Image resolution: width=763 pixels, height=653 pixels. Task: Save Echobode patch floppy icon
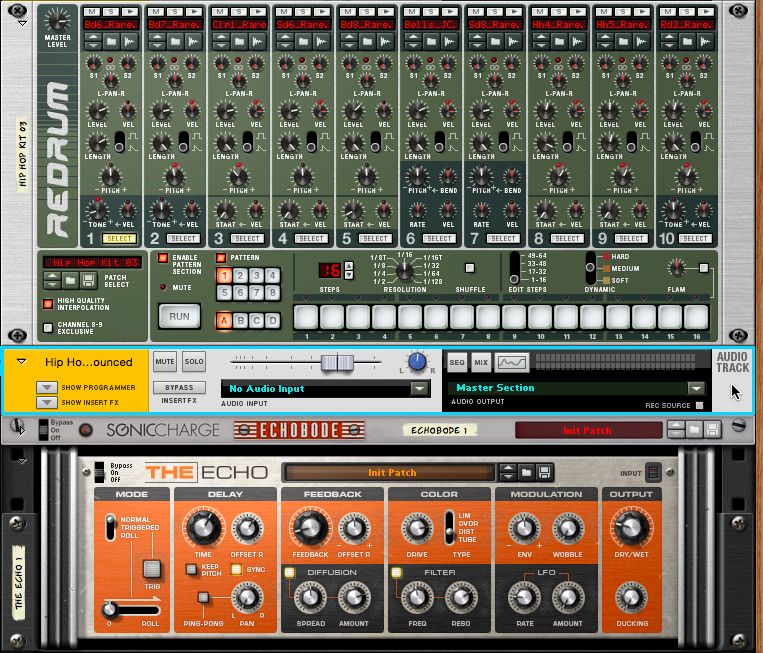[x=712, y=430]
